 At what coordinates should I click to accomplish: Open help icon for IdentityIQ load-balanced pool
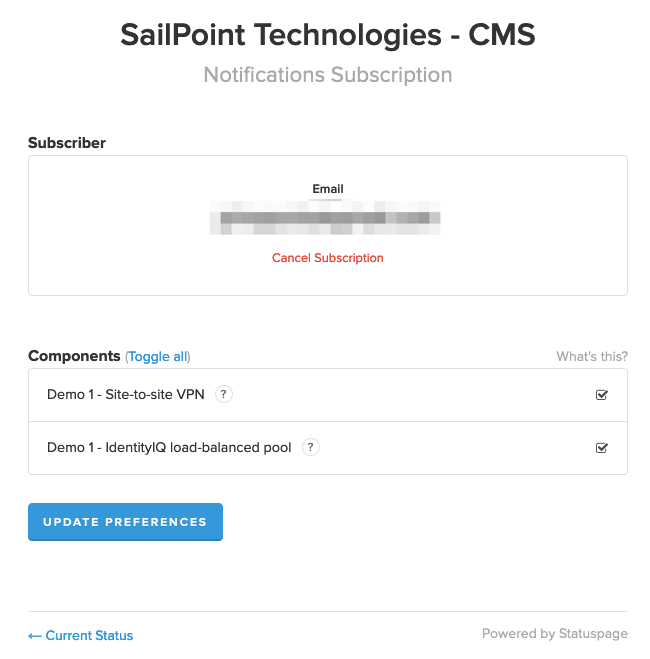pyautogui.click(x=311, y=447)
